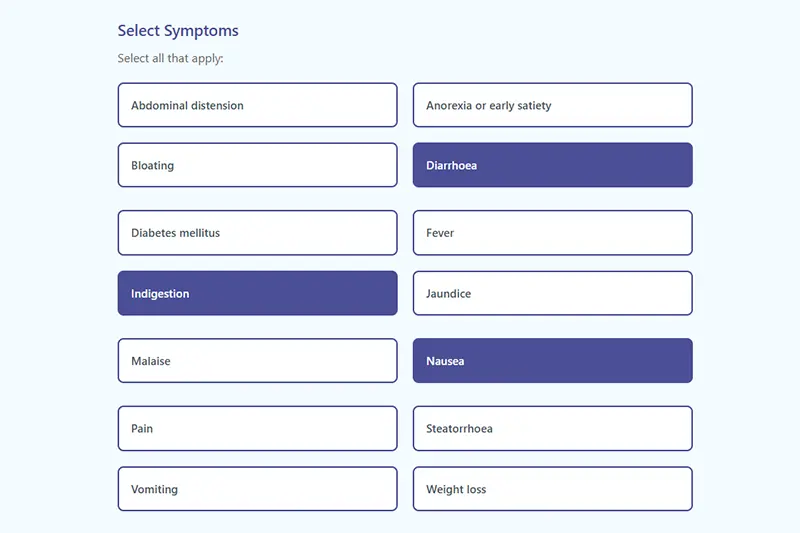Click the highlighted Indigestion button
The image size is (800, 533).
pos(257,294)
